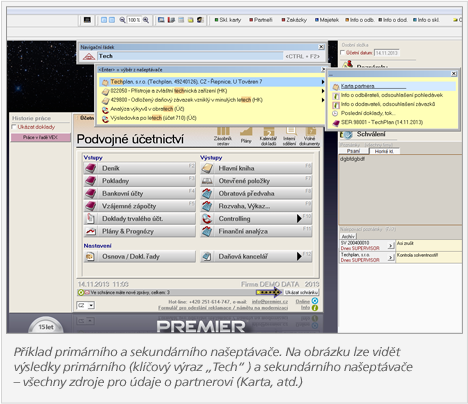The height and width of the screenshot is (404, 468).
Task: Select Techplan, s.r.o. suggestion row
Action: (212, 82)
